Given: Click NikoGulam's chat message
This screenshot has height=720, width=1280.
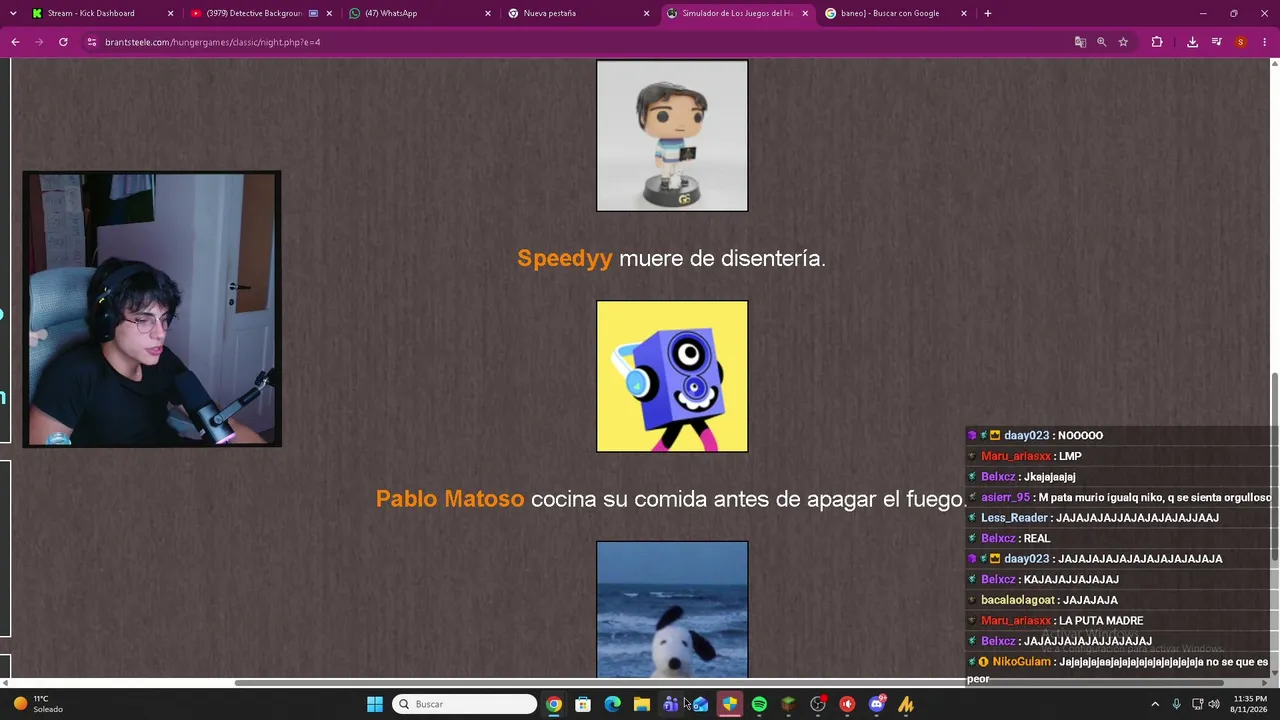Looking at the screenshot, I should pyautogui.click(x=1117, y=669).
